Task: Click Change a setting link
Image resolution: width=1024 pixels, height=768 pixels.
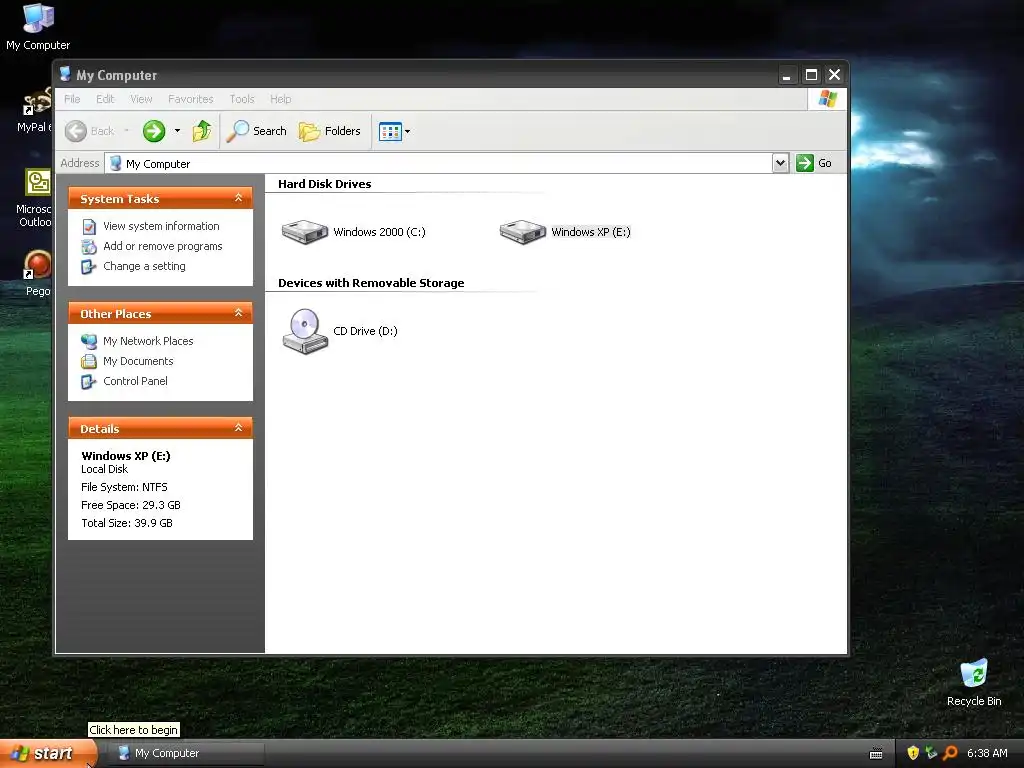Action: (144, 266)
